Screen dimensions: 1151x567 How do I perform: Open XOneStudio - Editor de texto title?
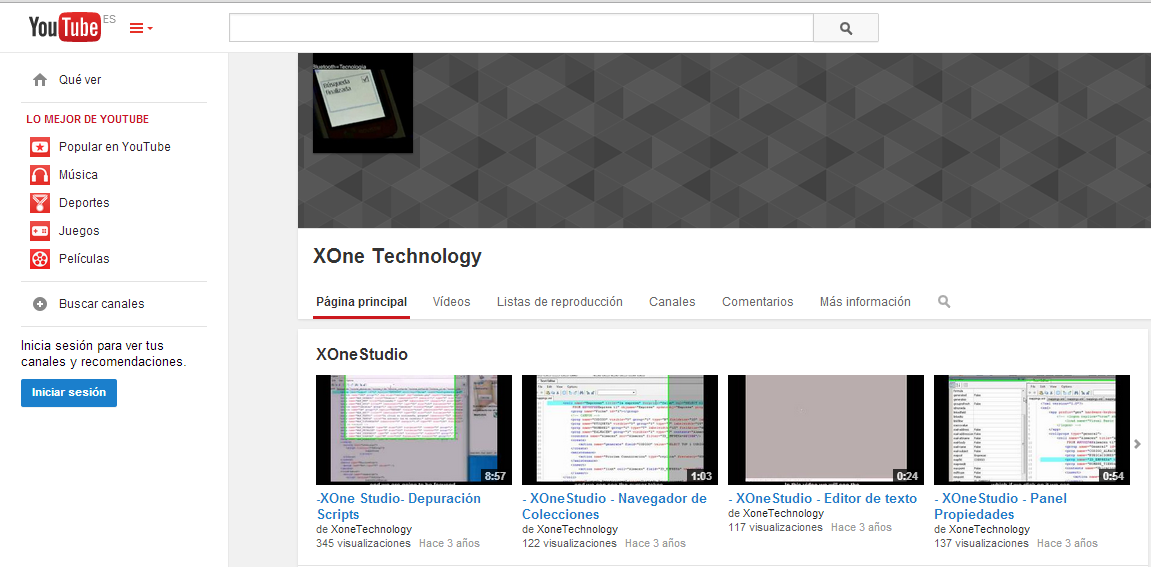(822, 499)
